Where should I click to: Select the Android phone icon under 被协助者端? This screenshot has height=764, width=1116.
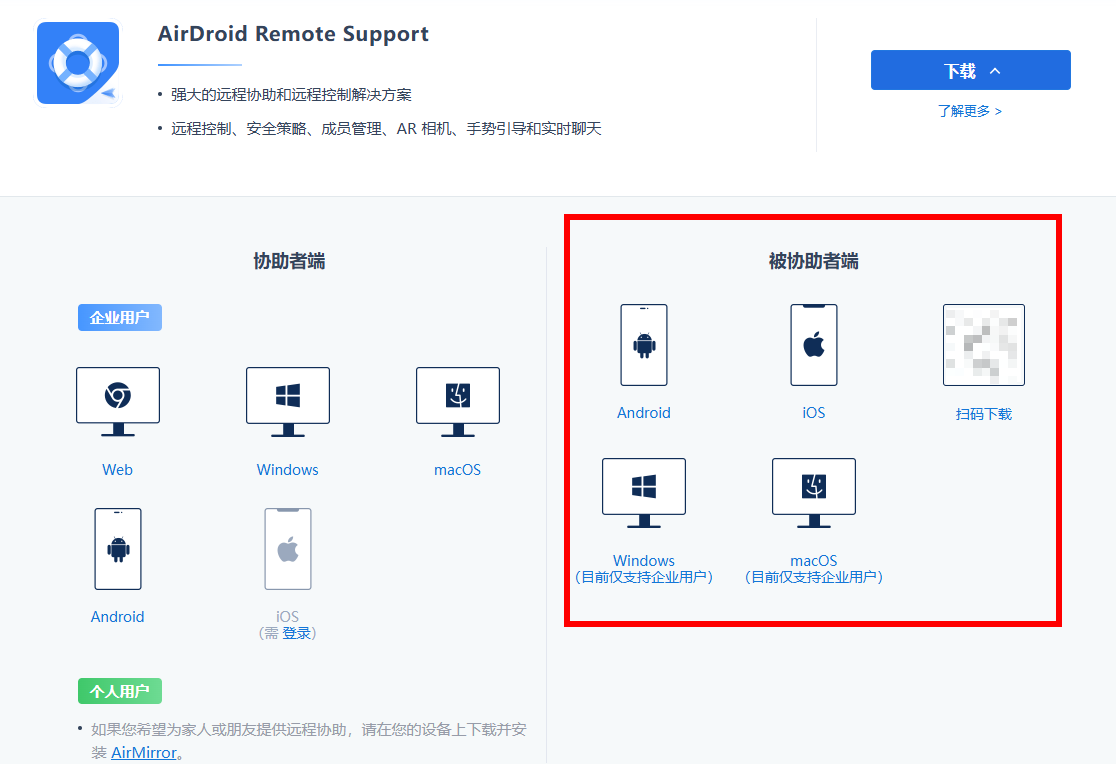644,345
